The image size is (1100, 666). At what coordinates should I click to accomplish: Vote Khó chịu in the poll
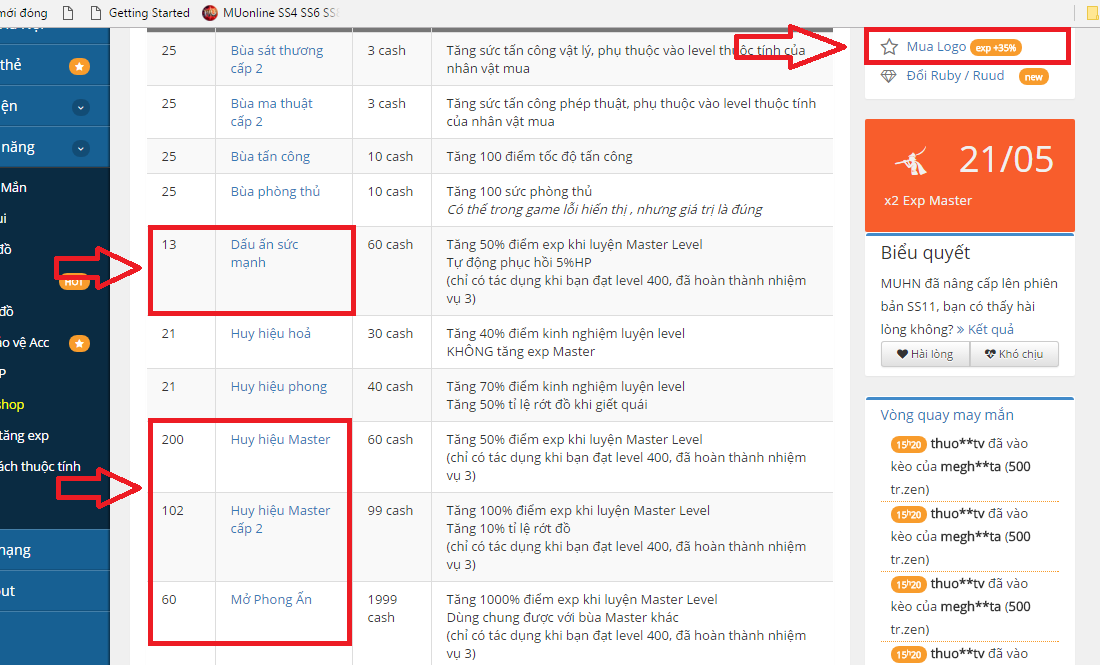[x=1014, y=354]
